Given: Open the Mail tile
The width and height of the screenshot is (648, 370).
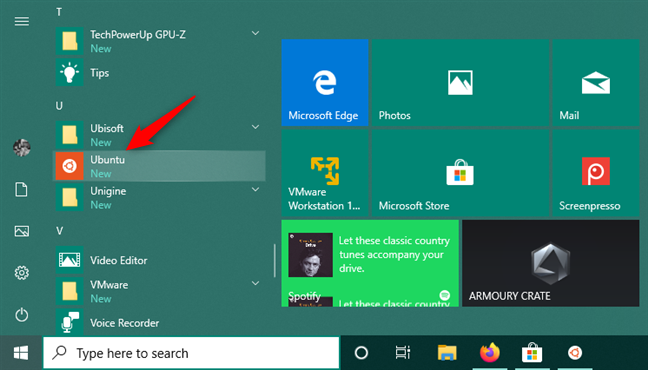Looking at the screenshot, I should [596, 82].
